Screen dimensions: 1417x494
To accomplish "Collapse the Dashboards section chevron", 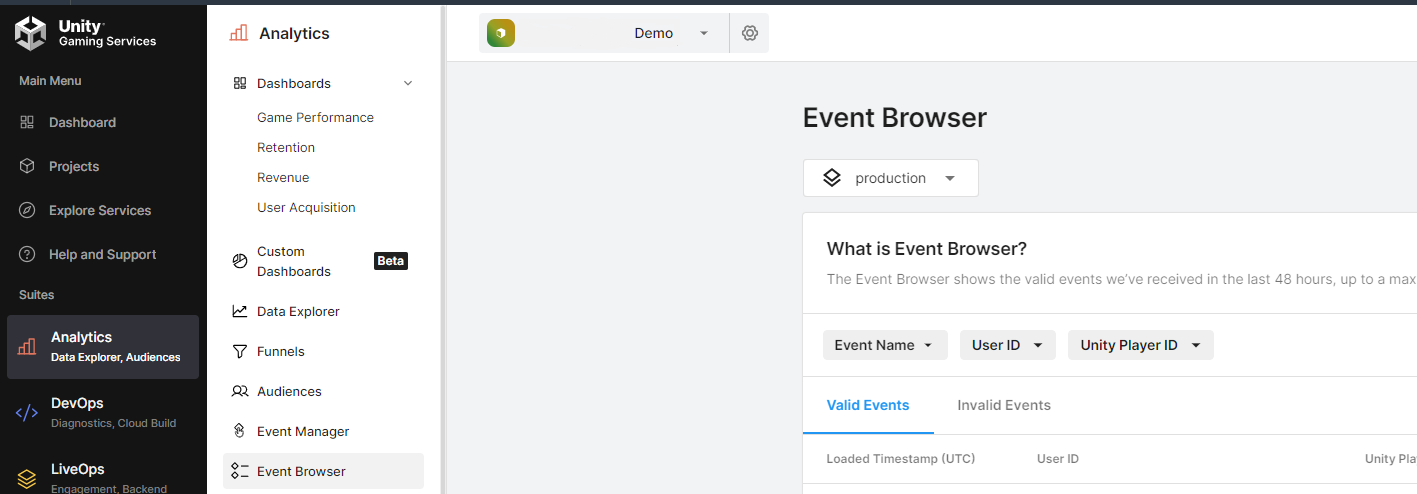I will coord(408,83).
